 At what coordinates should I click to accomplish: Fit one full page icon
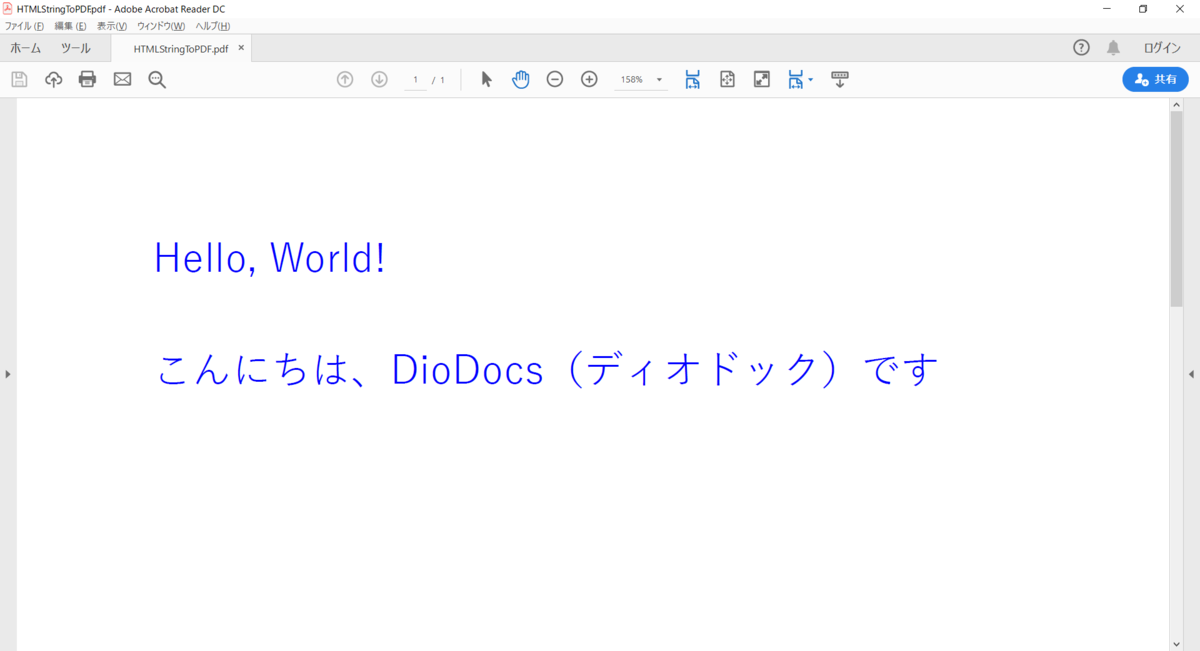727,79
